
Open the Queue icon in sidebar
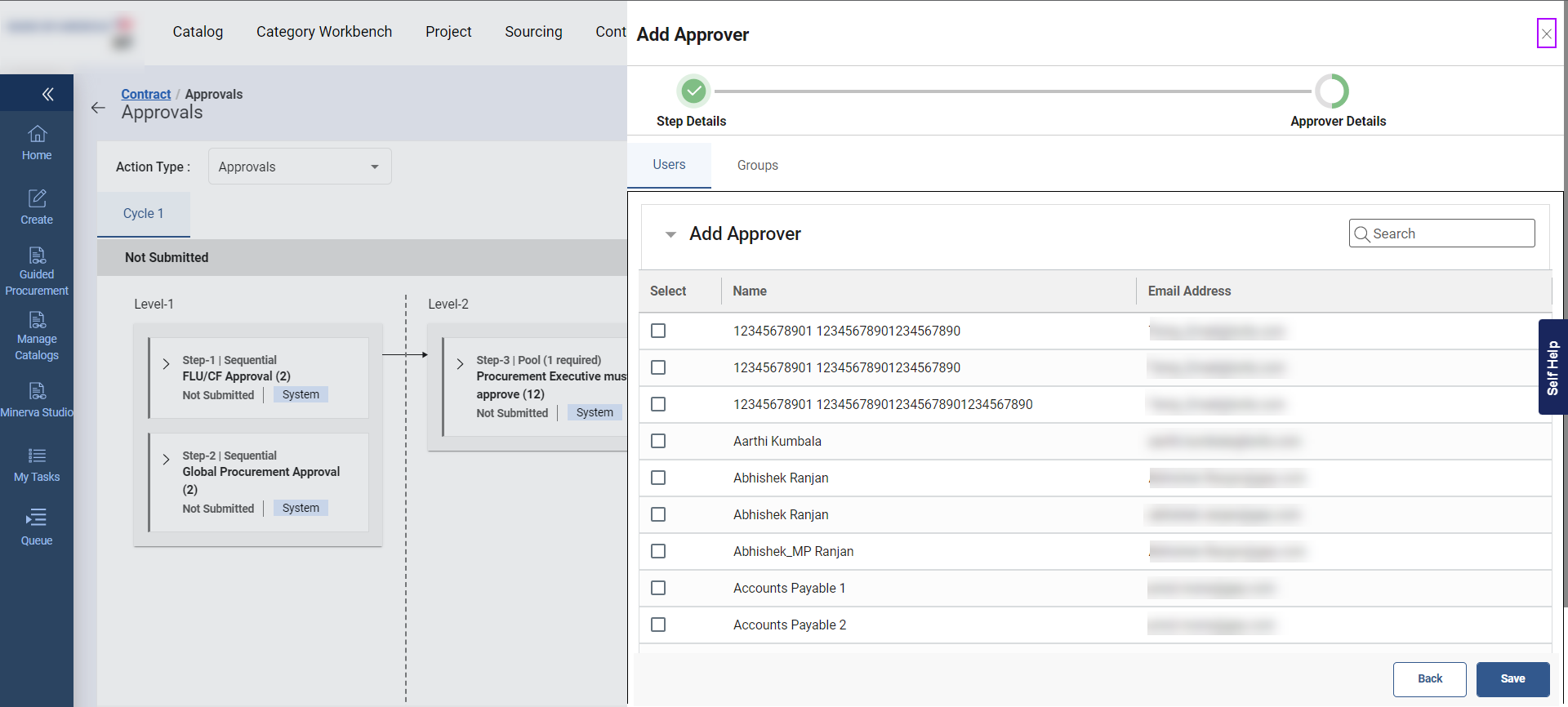37,518
